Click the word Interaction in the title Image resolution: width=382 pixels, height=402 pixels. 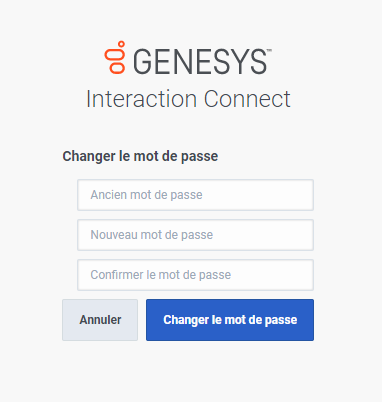tap(142, 99)
